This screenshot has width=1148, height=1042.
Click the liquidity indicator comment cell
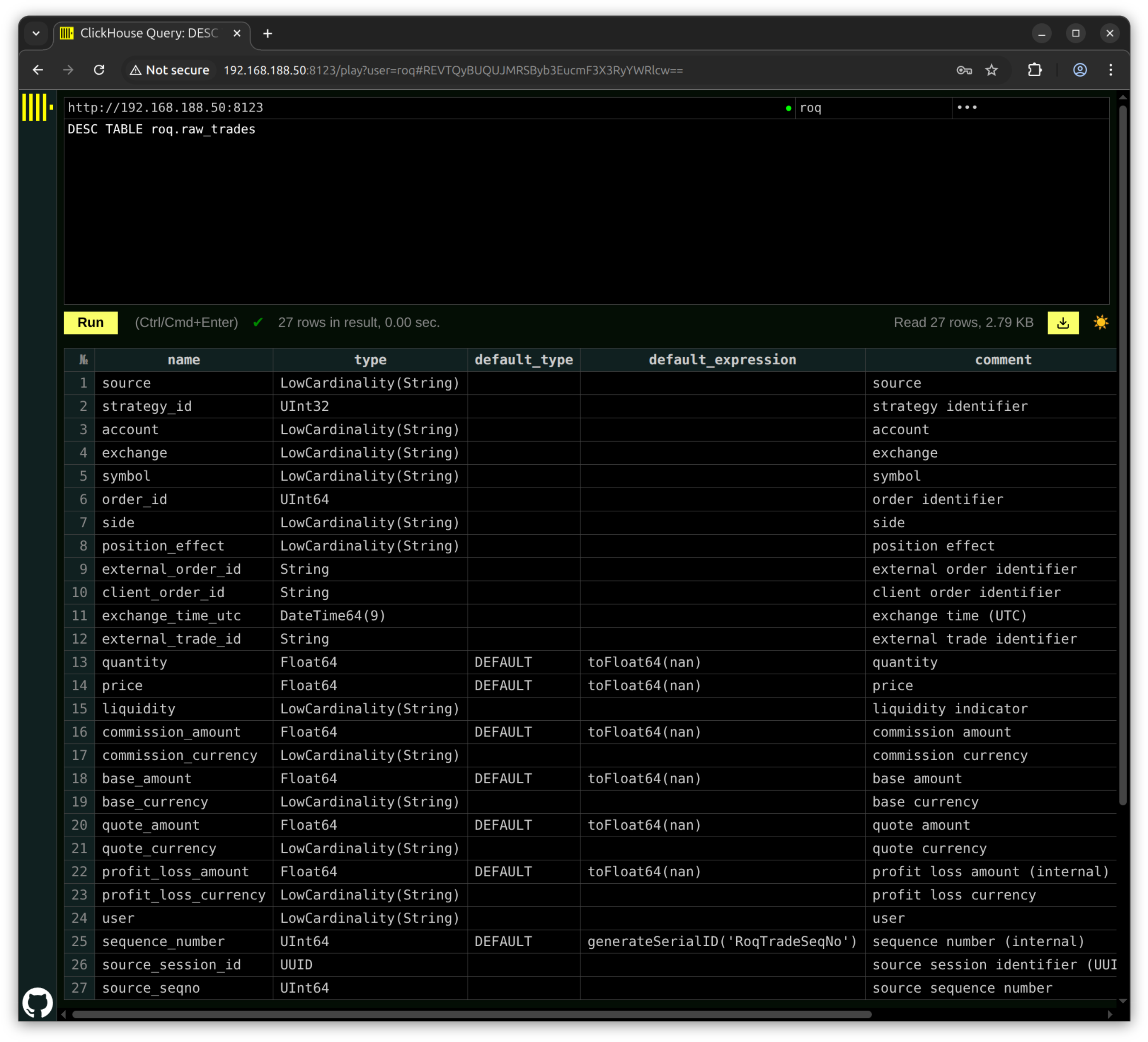[x=991, y=709]
